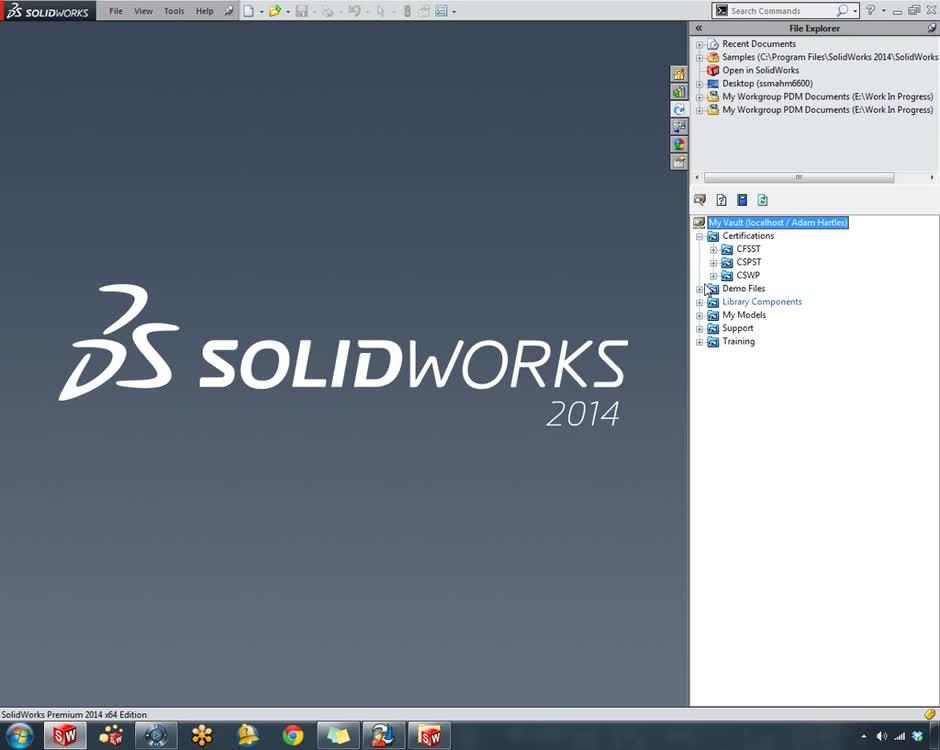Image resolution: width=940 pixels, height=750 pixels.
Task: Open the vault Help icon
Action: (721, 199)
